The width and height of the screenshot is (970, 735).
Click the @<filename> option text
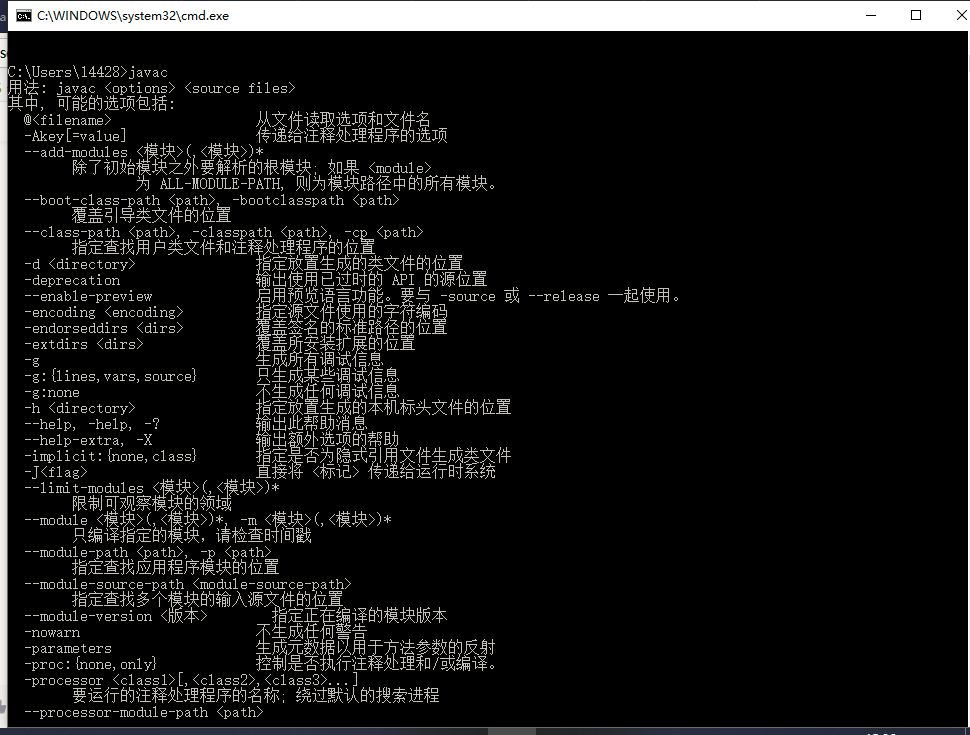pyautogui.click(x=67, y=120)
